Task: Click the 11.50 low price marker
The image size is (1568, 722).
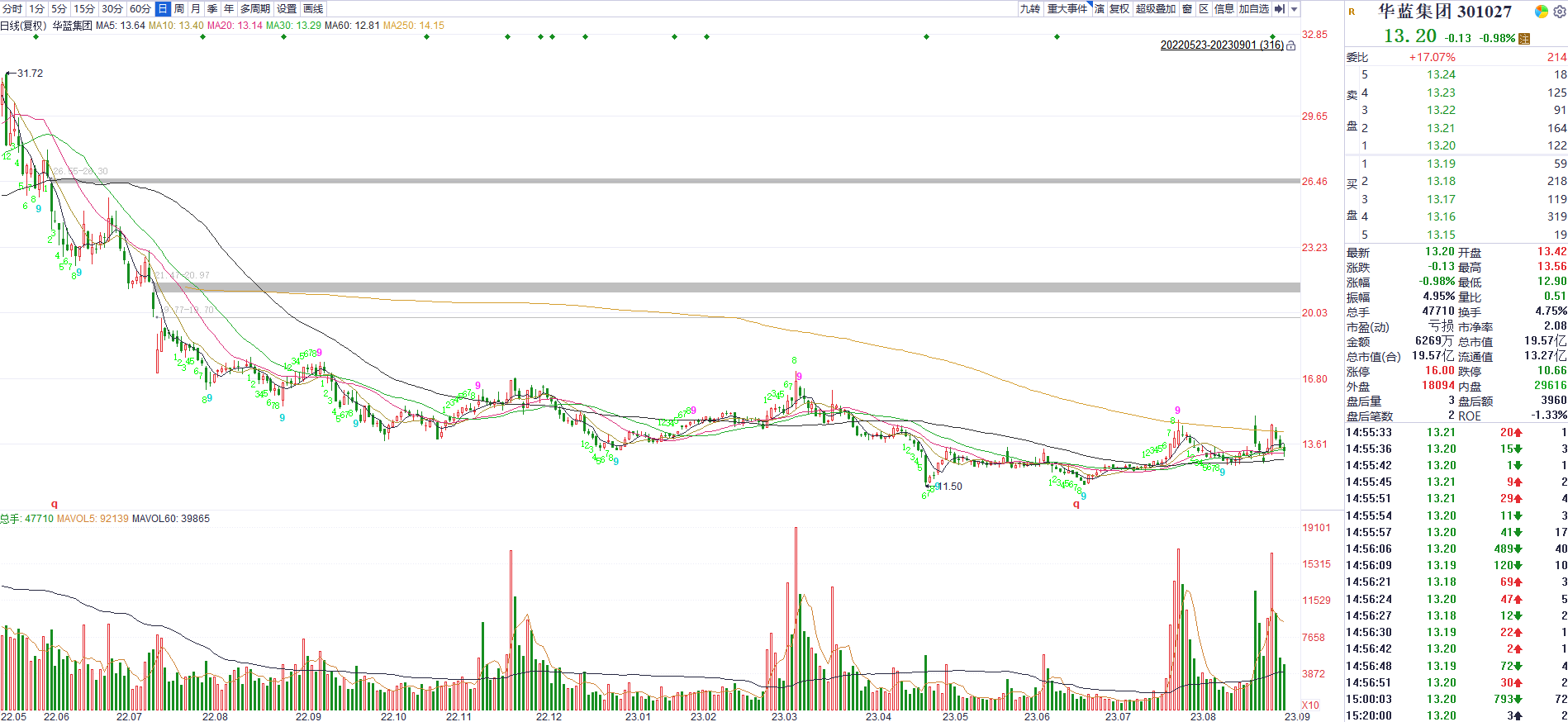Action: (950, 487)
